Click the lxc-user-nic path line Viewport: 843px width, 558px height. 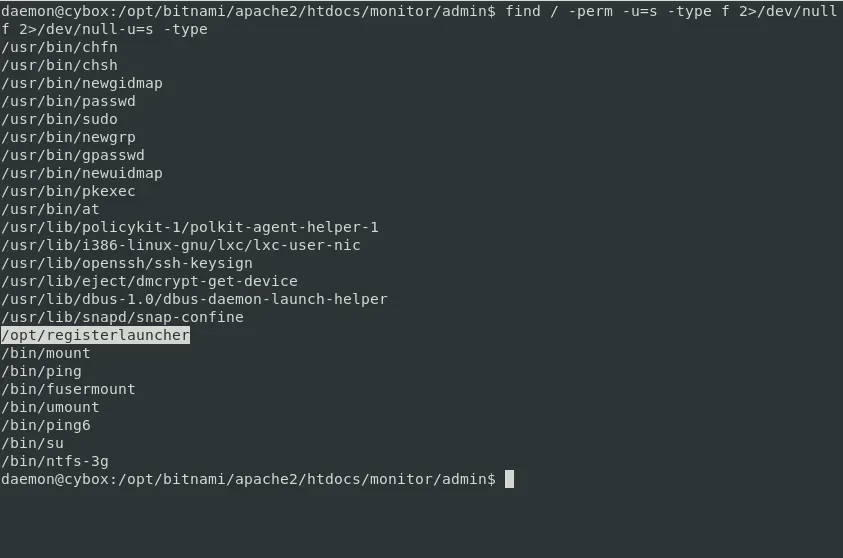(181, 245)
